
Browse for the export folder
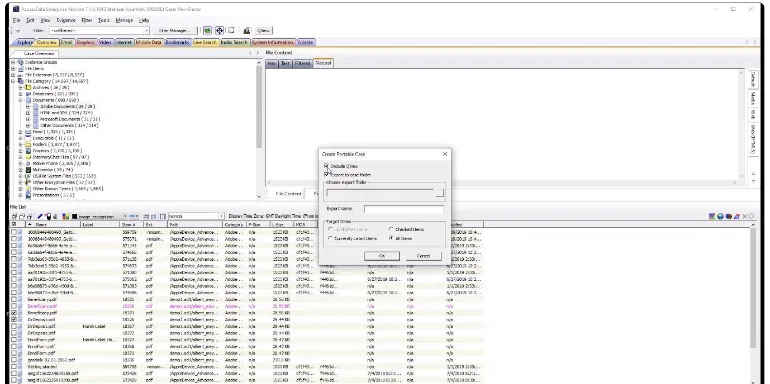(440, 193)
